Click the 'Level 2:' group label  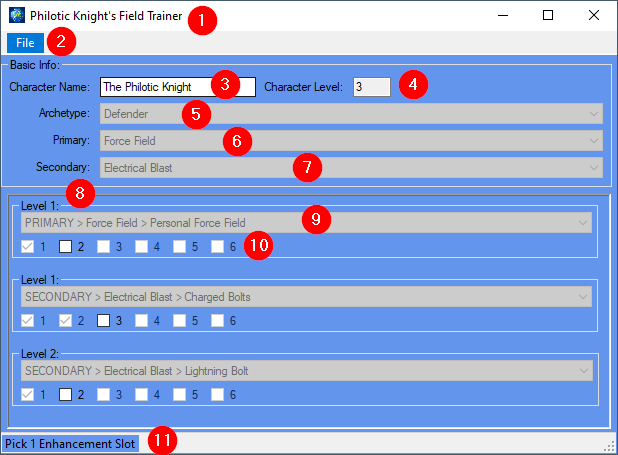pyautogui.click(x=40, y=354)
